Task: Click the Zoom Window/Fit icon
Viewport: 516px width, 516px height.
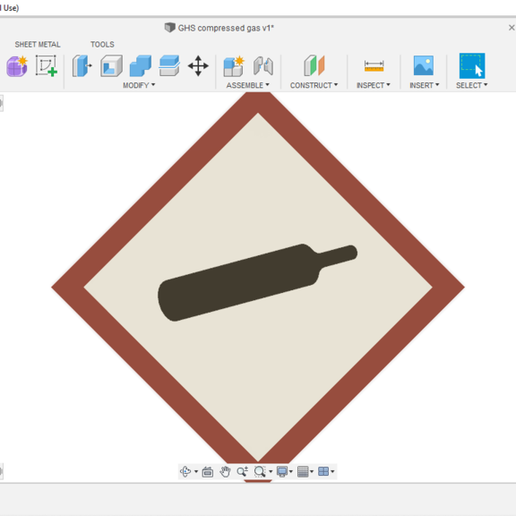Action: pyautogui.click(x=260, y=471)
